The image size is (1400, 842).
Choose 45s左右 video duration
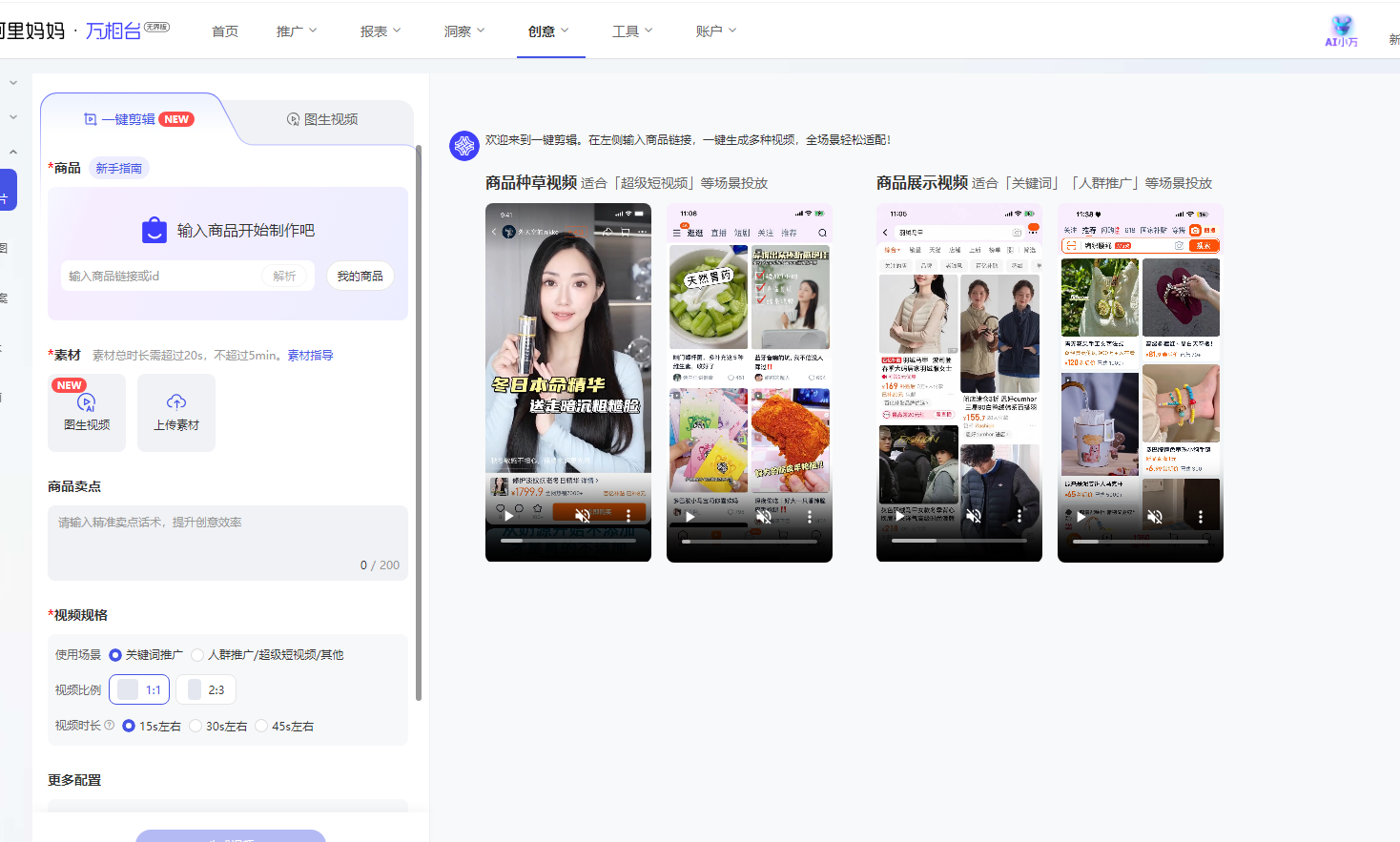pos(261,727)
